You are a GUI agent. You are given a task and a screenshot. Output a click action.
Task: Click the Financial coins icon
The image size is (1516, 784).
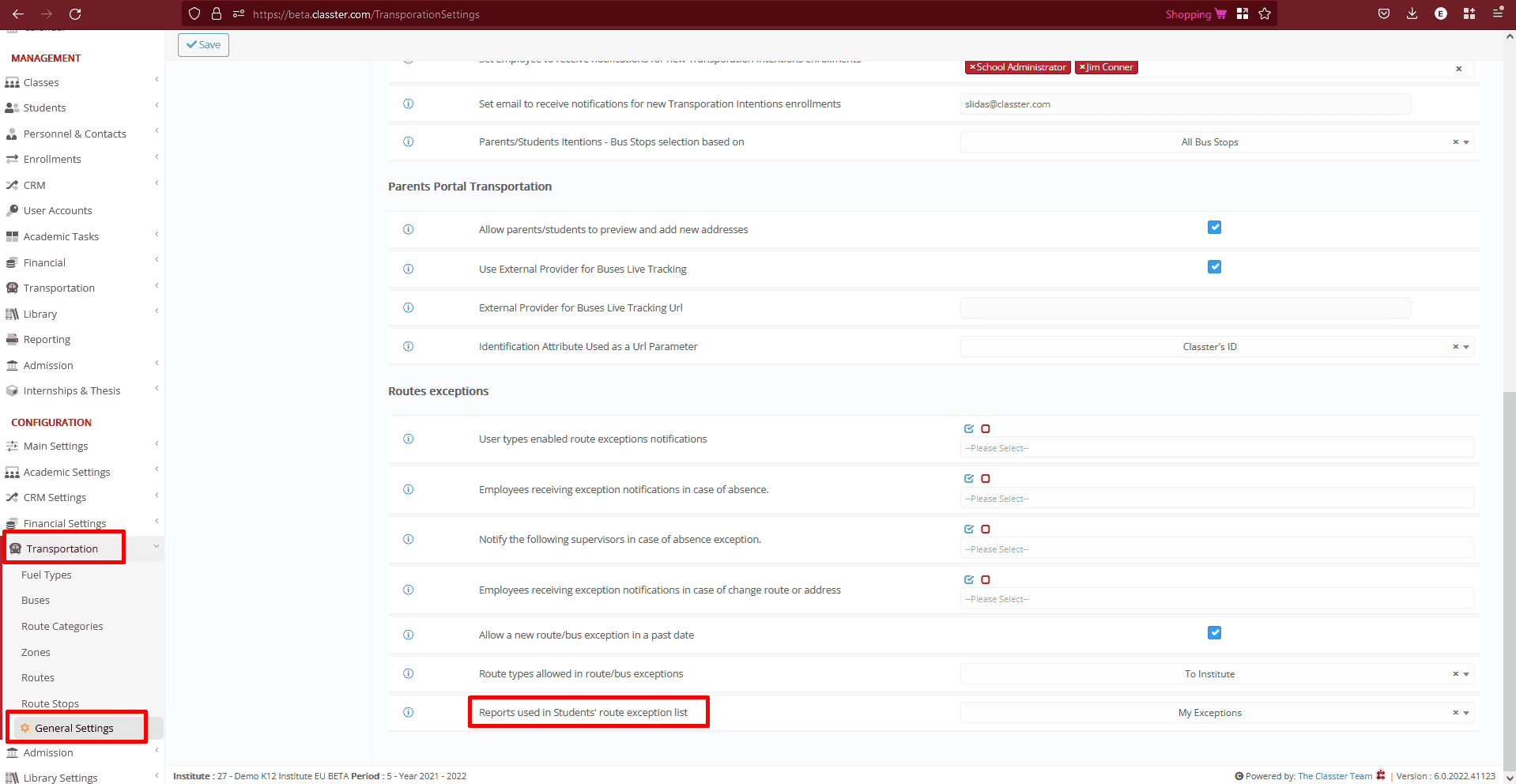tap(12, 262)
